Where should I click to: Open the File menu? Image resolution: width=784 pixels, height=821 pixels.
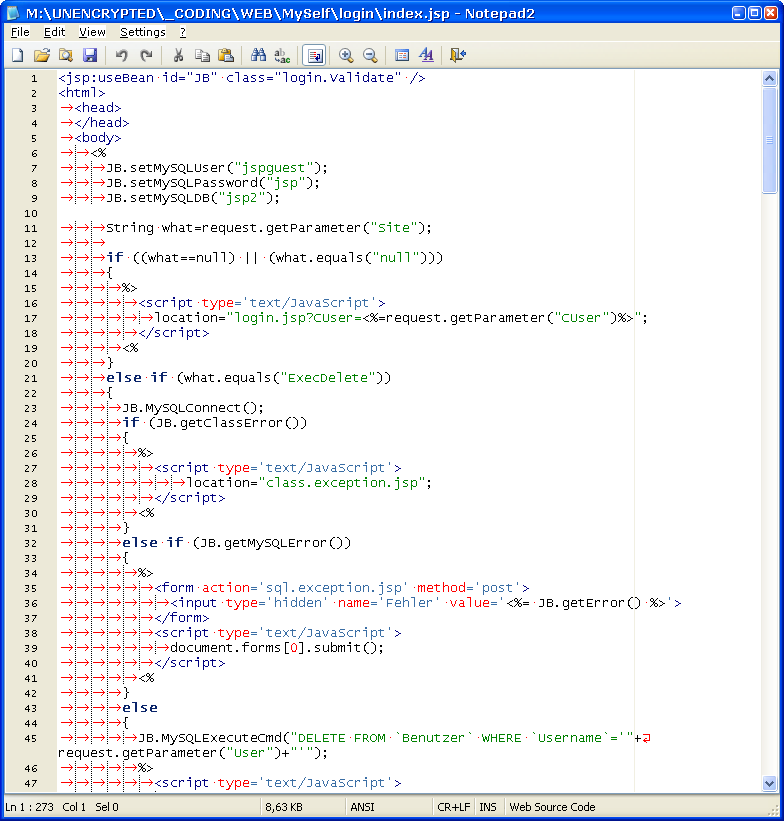tap(20, 32)
